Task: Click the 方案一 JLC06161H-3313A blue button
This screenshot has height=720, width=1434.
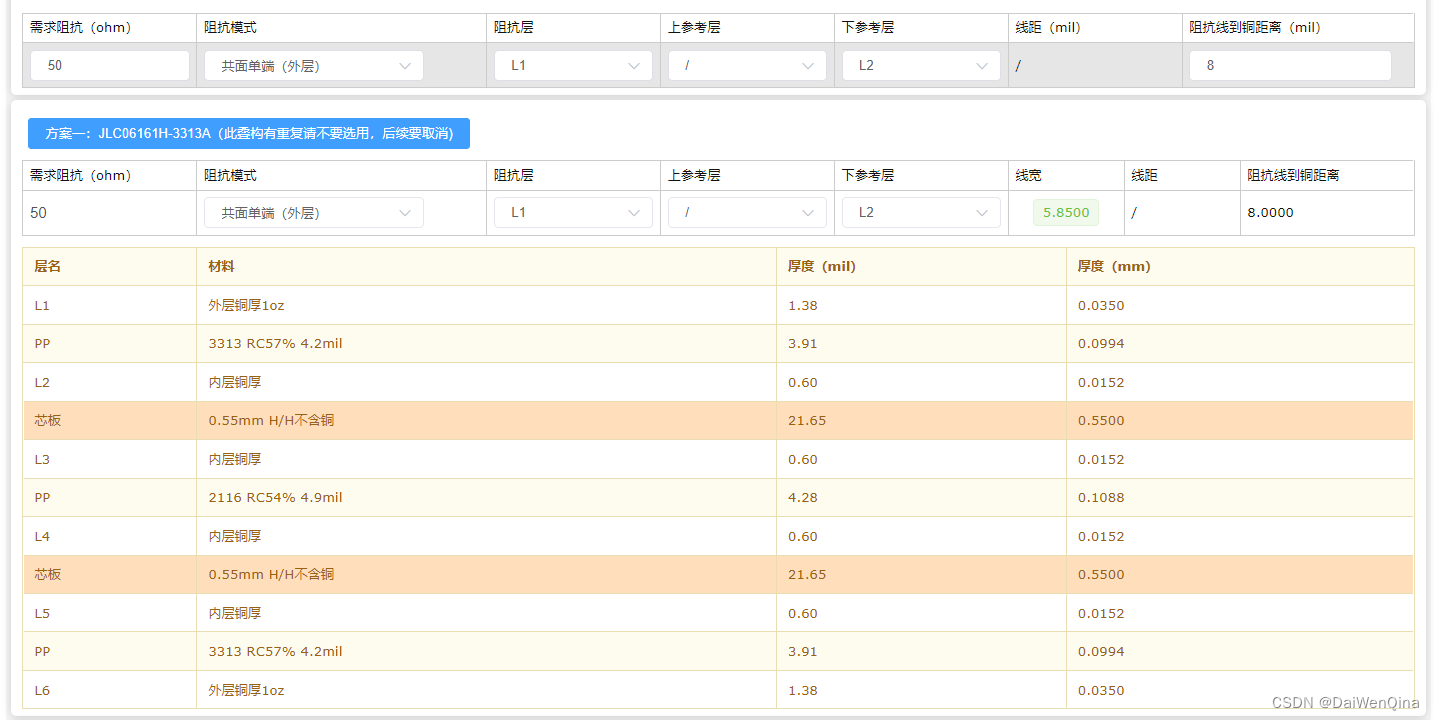Action: click(x=249, y=133)
